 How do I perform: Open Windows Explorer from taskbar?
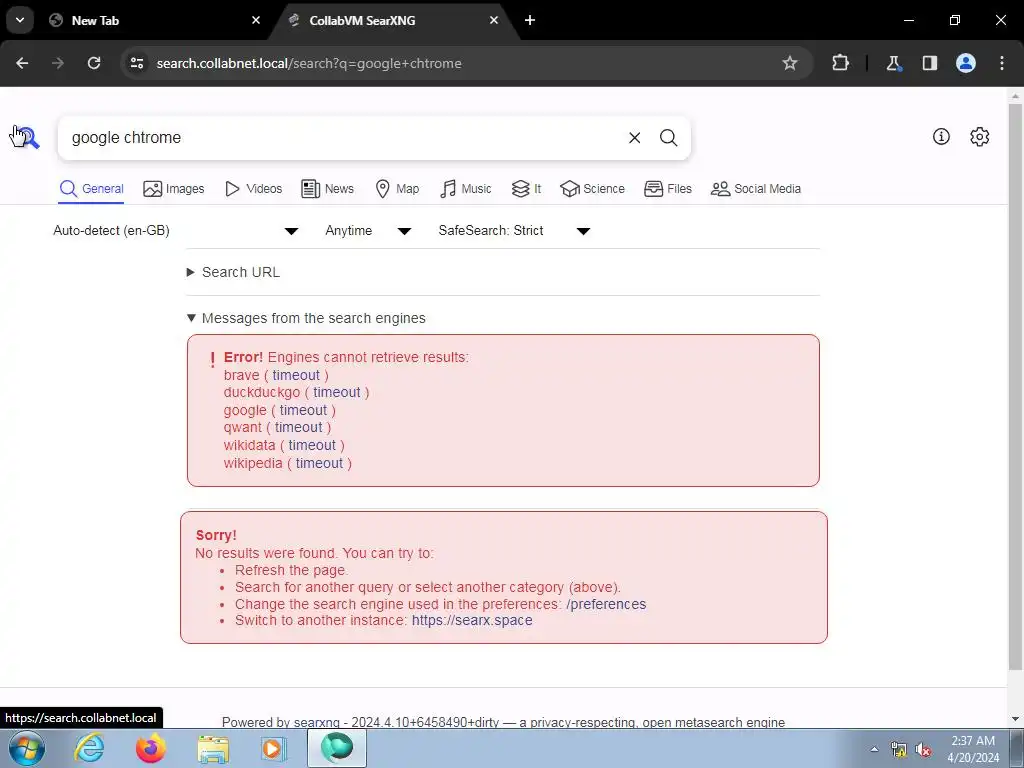pos(213,748)
